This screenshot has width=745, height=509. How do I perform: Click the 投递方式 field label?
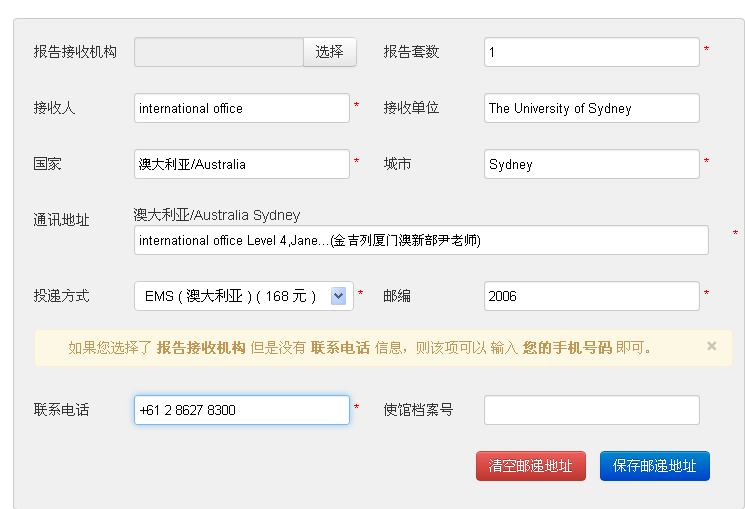61,296
